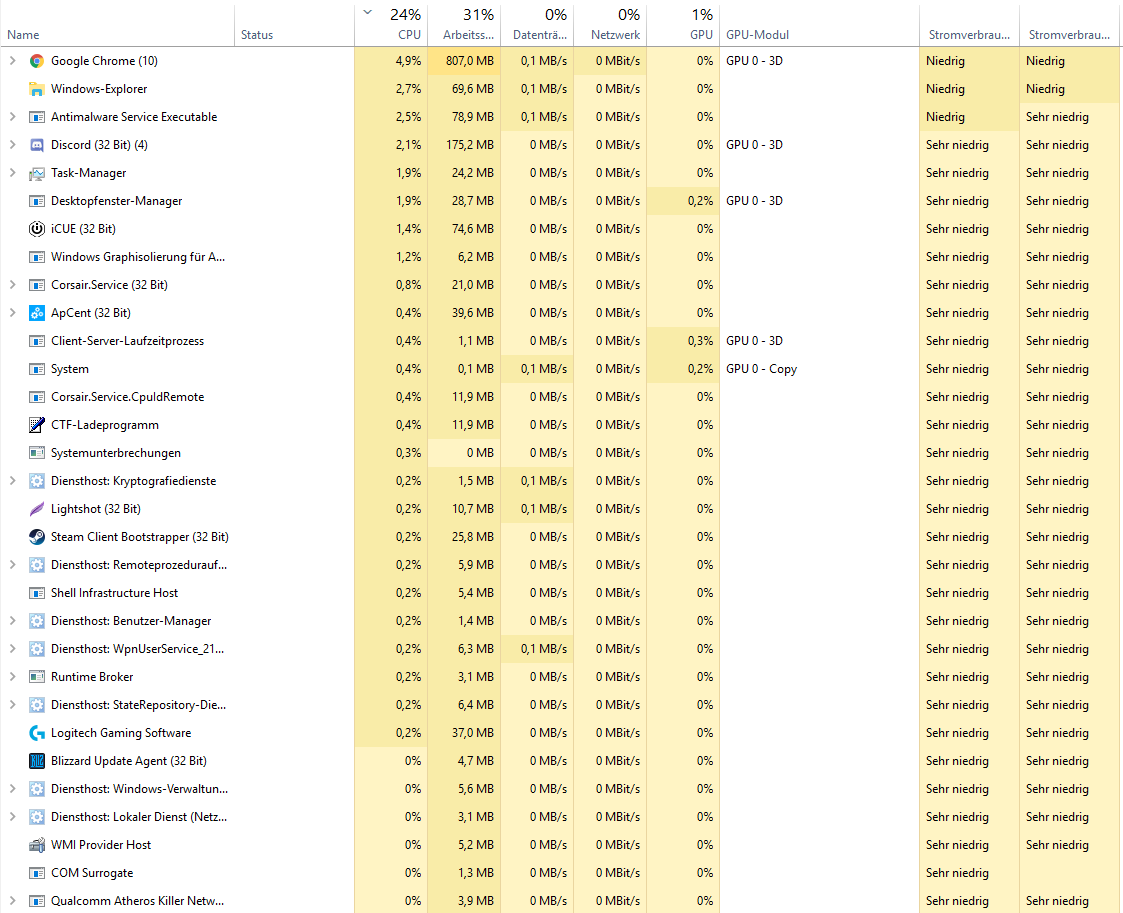1123x913 pixels.
Task: Expand Diensthost: Benutzer-Manager
Action: point(12,621)
